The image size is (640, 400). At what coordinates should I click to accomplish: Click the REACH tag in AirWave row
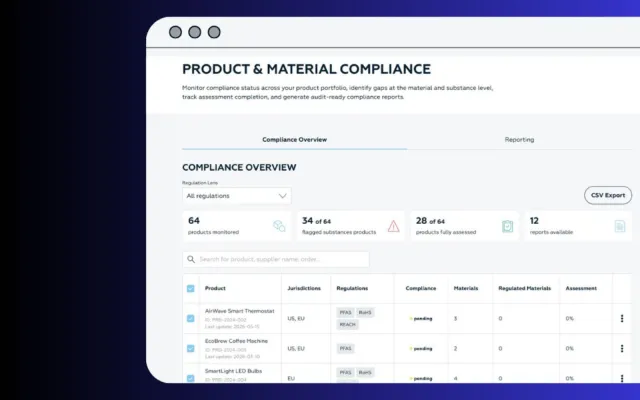[x=347, y=324]
